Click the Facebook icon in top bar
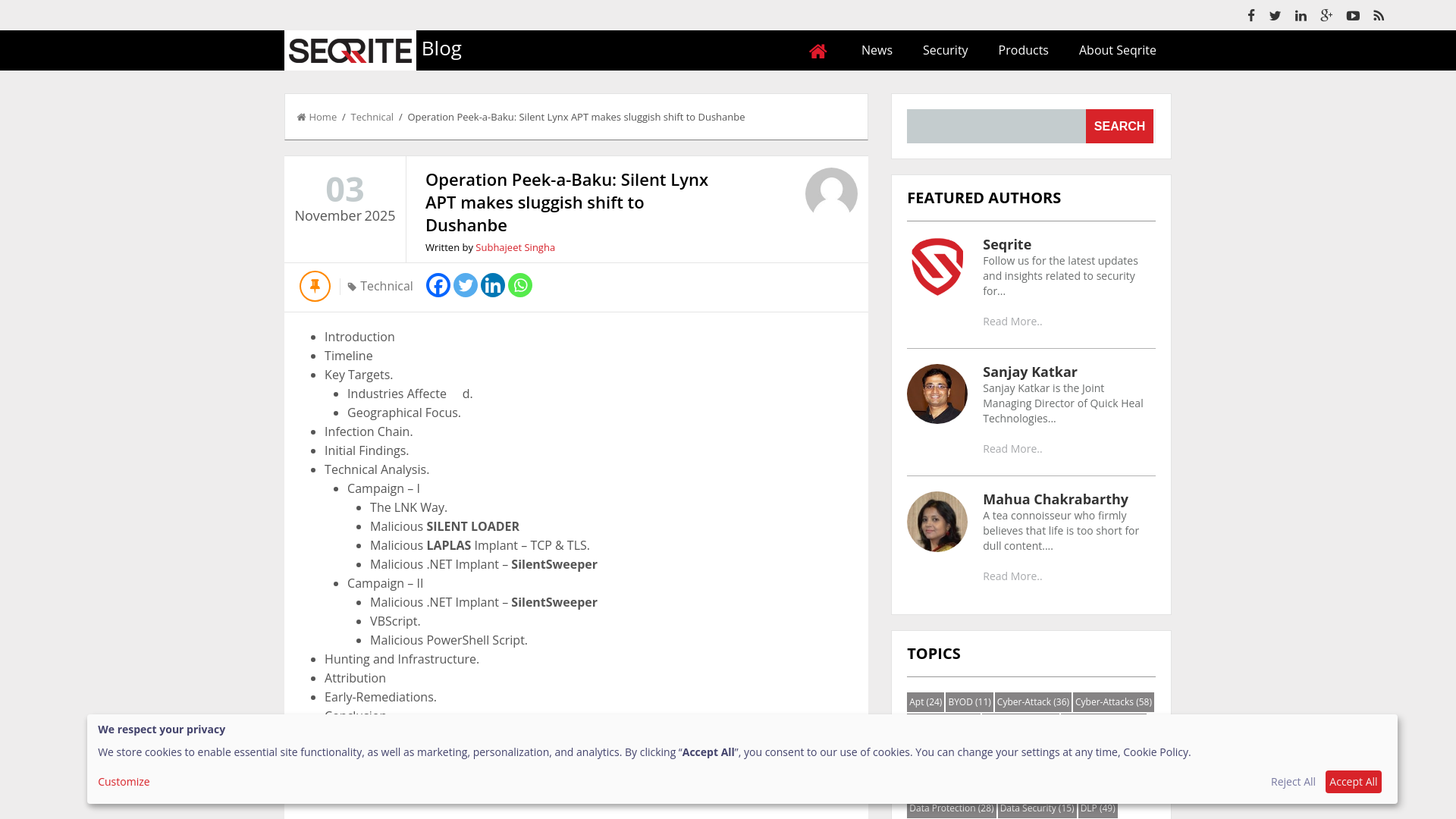Screen dimensions: 1456x819 click(x=1251, y=15)
